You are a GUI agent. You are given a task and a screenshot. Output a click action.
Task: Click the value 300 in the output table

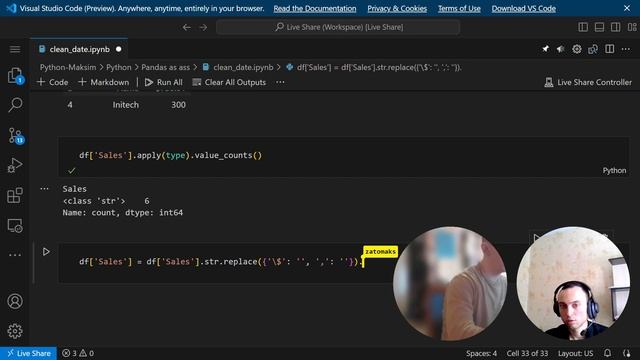[178, 105]
